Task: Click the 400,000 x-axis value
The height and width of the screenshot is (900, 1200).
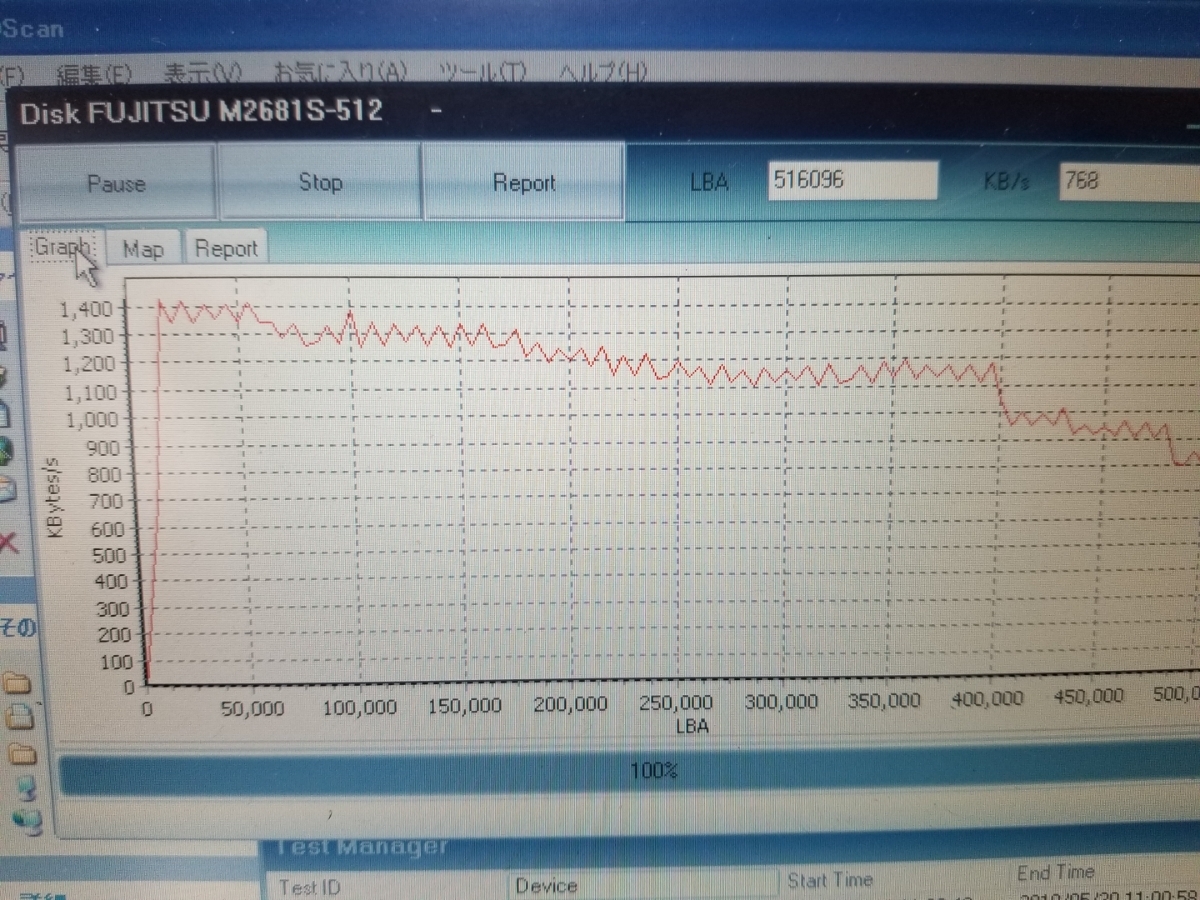Action: click(987, 700)
